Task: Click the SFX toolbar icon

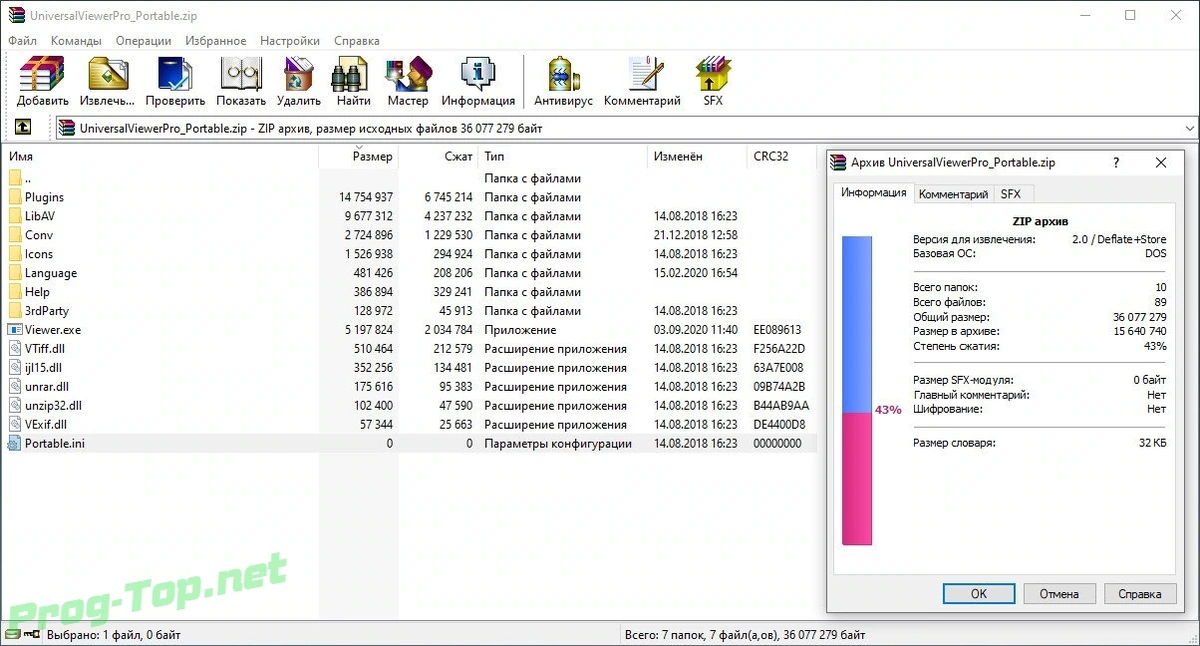Action: 713,74
